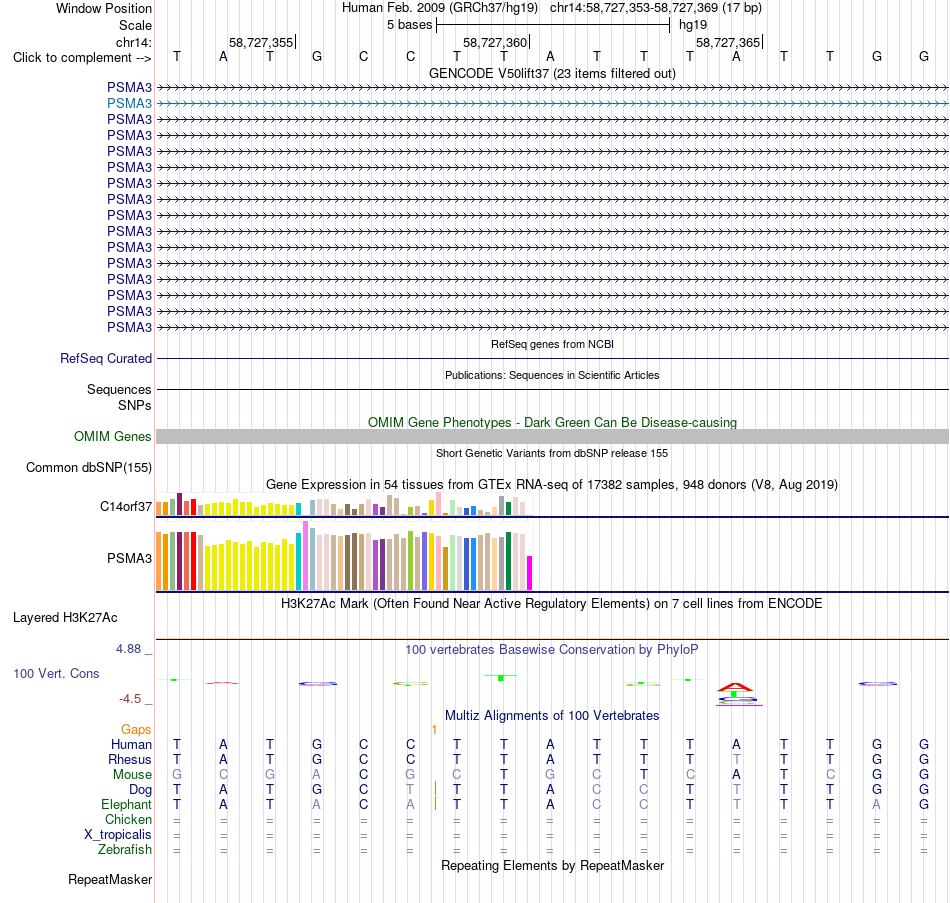Click the C14orf37 expression bar chart
This screenshot has width=950, height=903.
[344, 504]
